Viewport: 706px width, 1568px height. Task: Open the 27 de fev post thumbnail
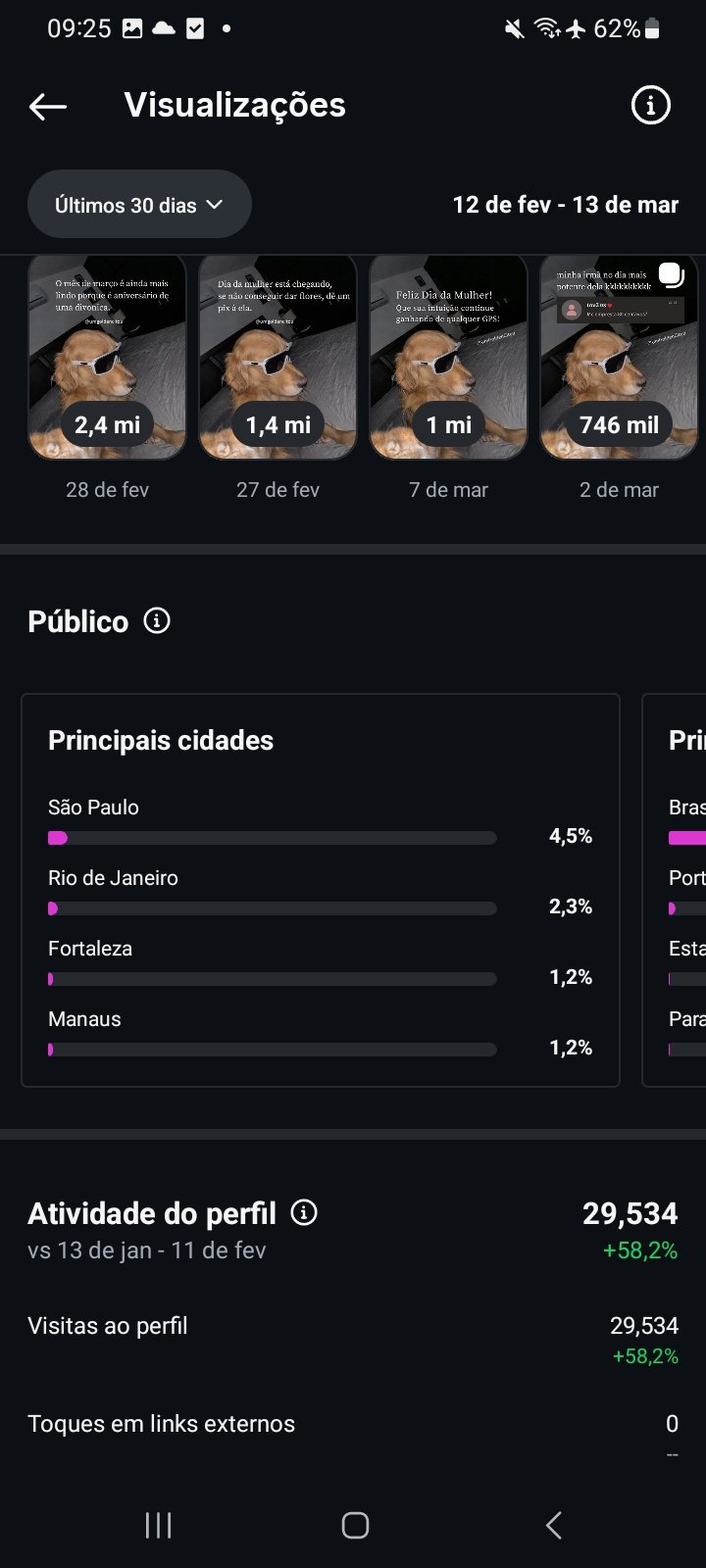[277, 358]
